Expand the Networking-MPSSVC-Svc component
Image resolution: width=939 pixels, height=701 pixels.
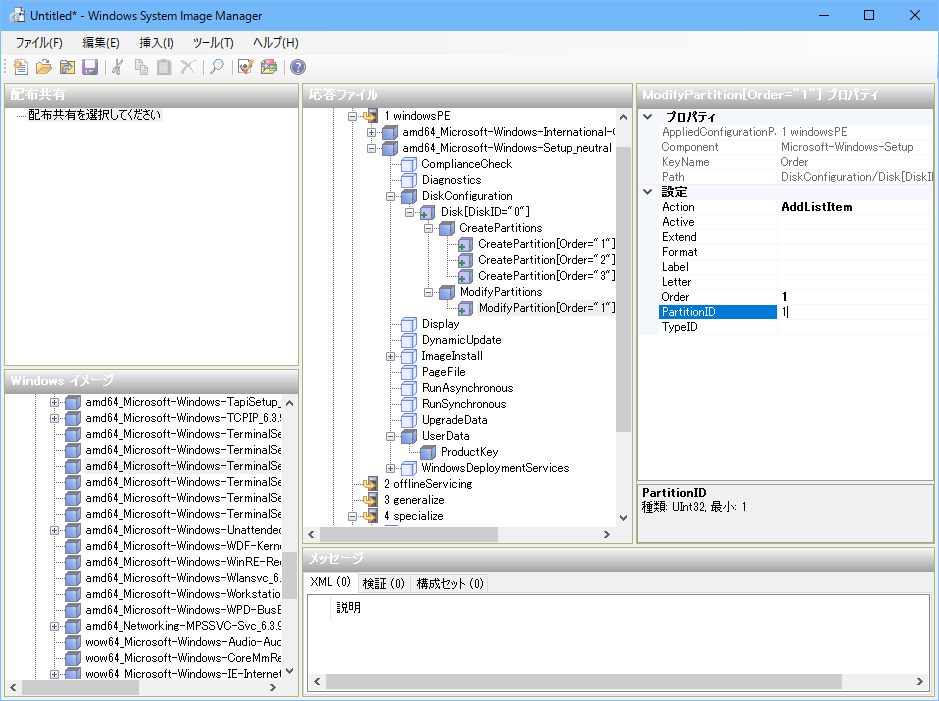coord(54,626)
